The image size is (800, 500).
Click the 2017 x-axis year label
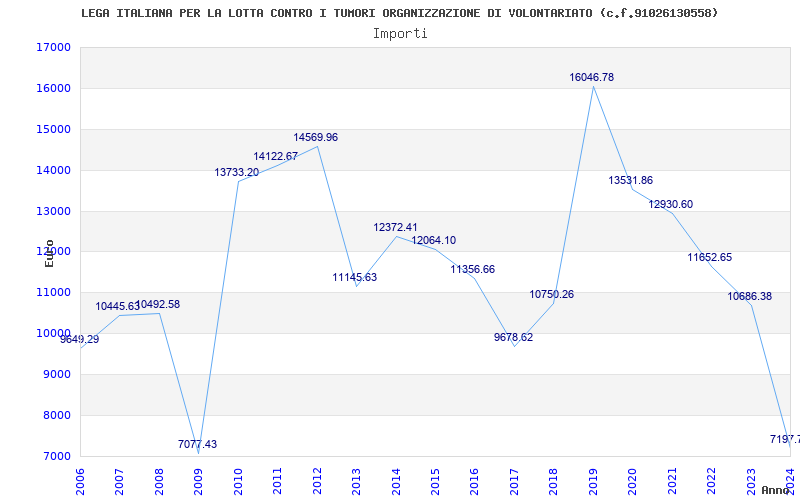[x=515, y=481]
